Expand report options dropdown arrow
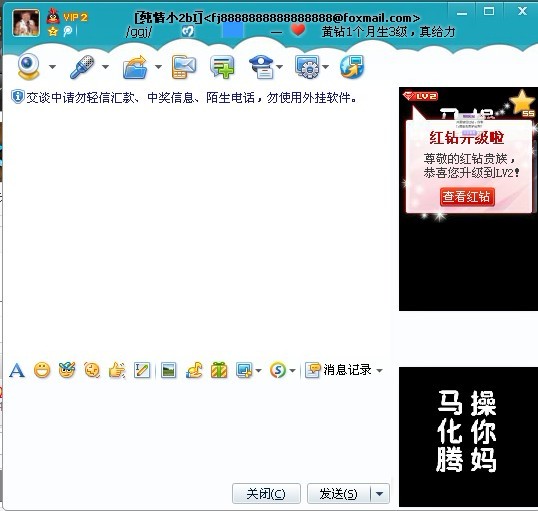The image size is (538, 511). (280, 67)
